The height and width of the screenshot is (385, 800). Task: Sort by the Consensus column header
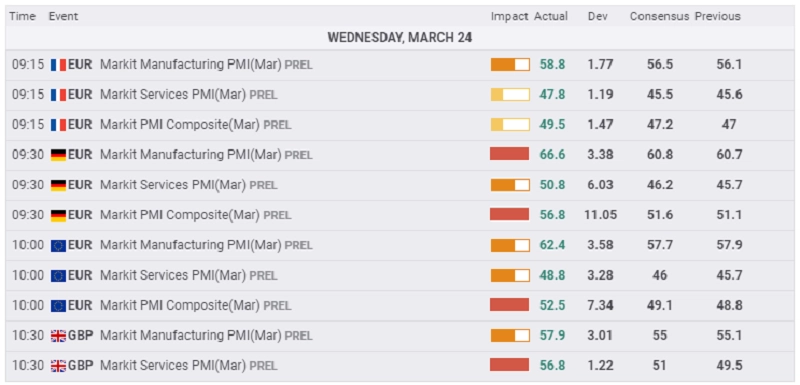click(660, 16)
